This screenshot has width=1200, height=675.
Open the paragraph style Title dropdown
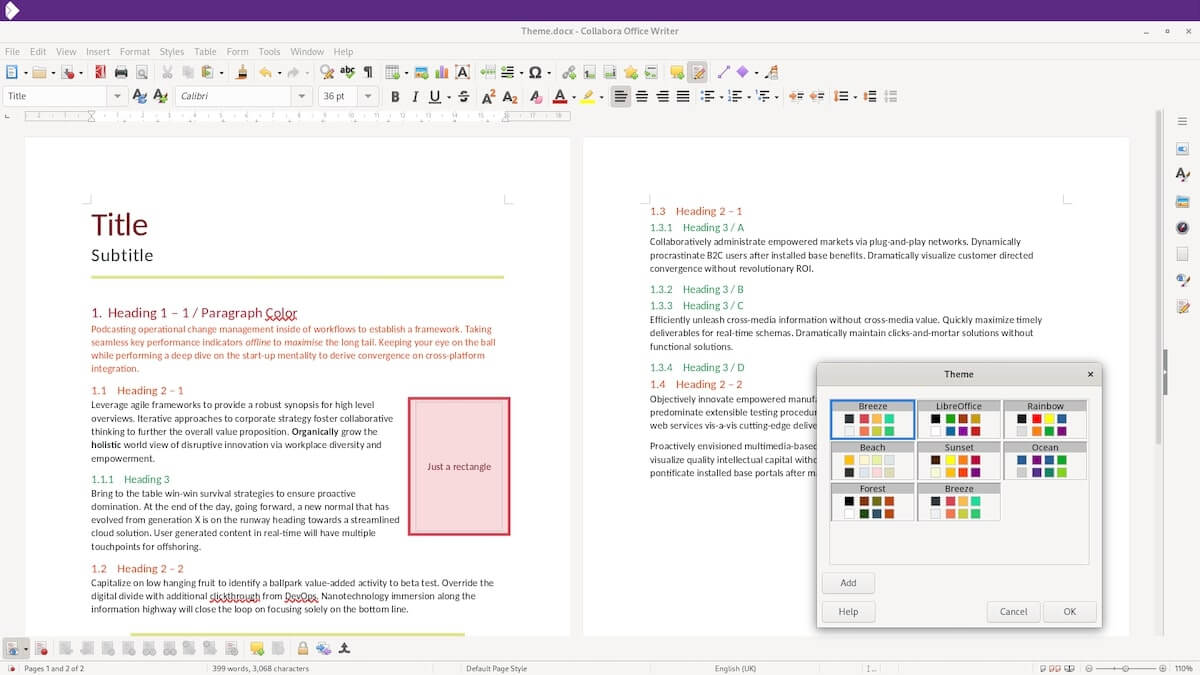coord(118,97)
